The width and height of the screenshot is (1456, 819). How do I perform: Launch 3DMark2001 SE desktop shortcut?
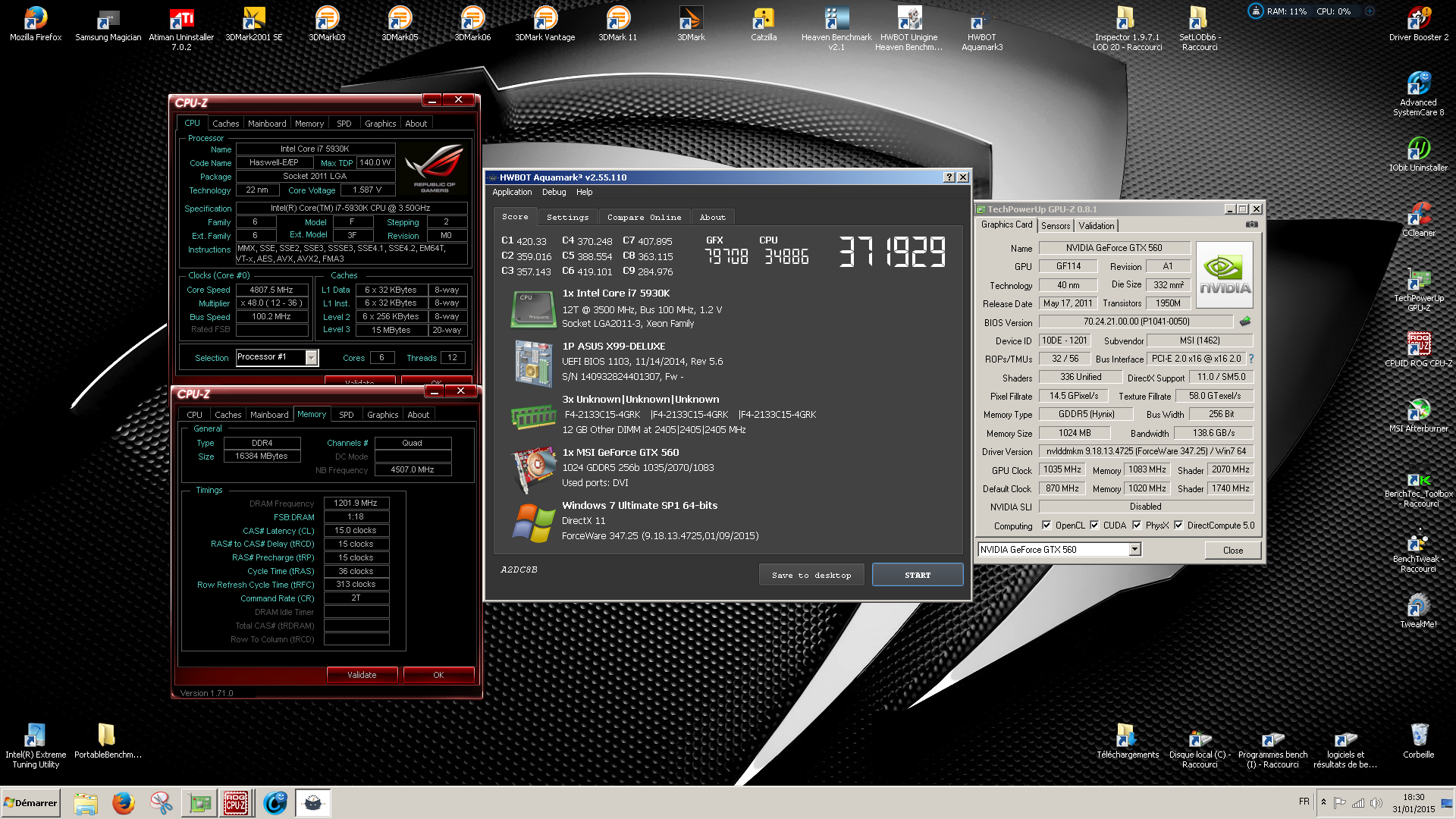[254, 24]
